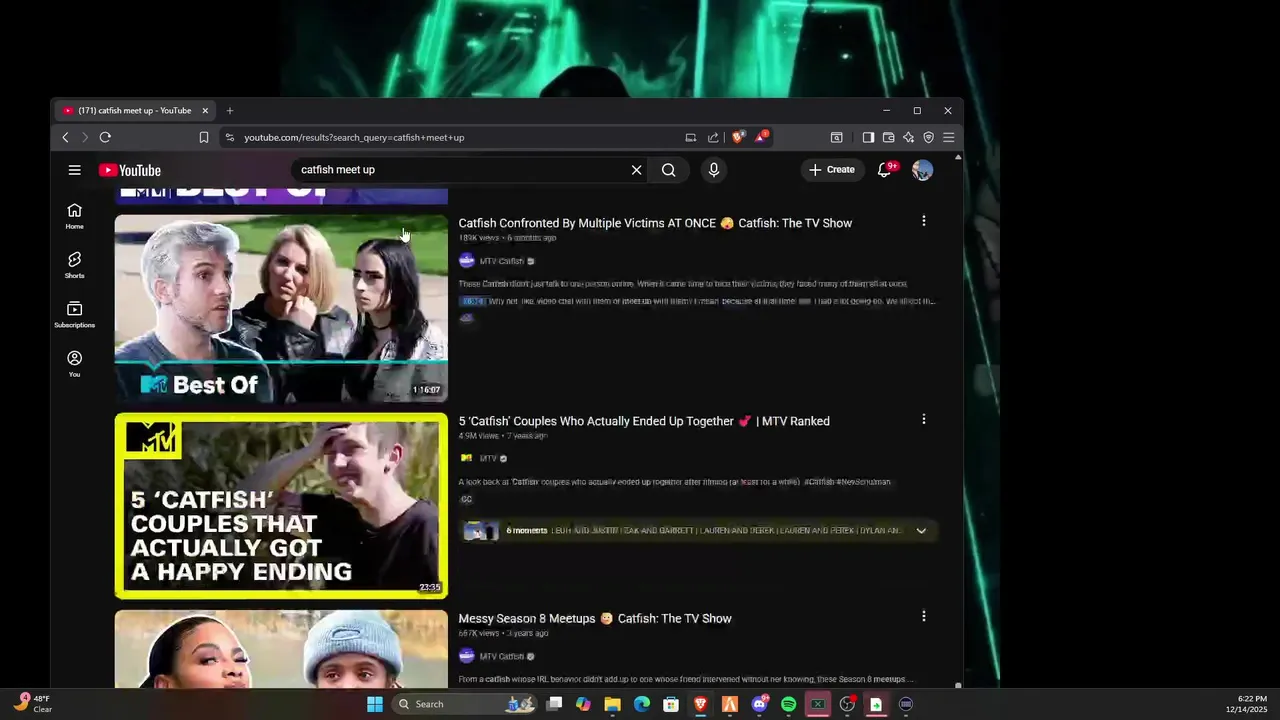1280x720 pixels.
Task: Click the 6 moments chapter thumbnail
Action: pyautogui.click(x=480, y=530)
